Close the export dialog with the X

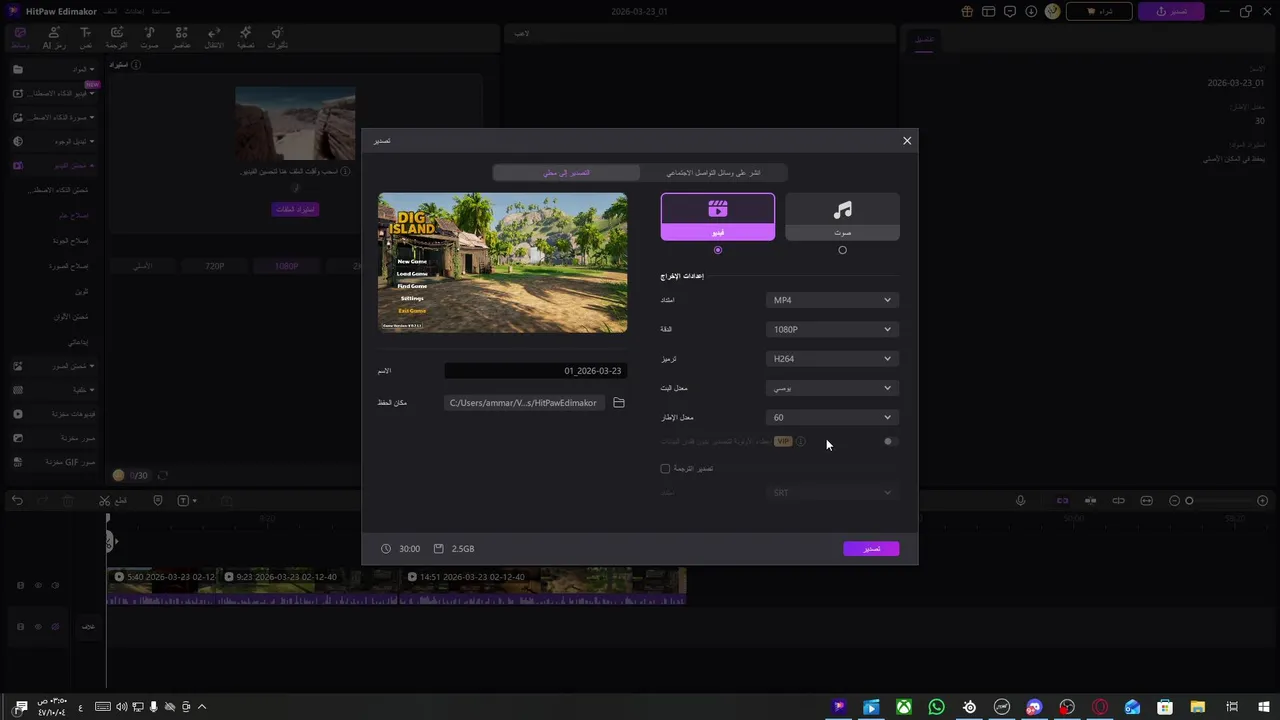click(907, 141)
